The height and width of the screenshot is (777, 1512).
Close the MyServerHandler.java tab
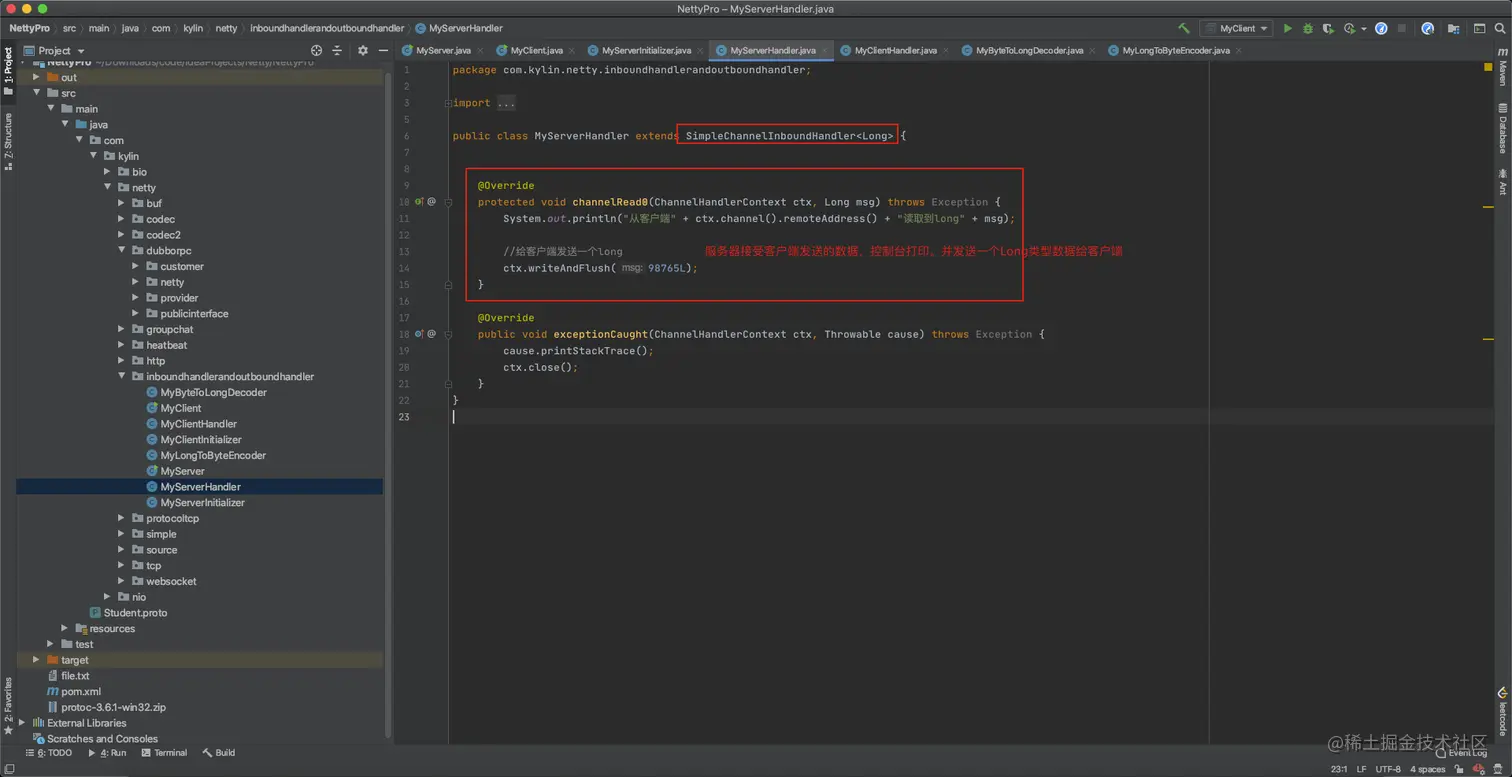(x=826, y=50)
